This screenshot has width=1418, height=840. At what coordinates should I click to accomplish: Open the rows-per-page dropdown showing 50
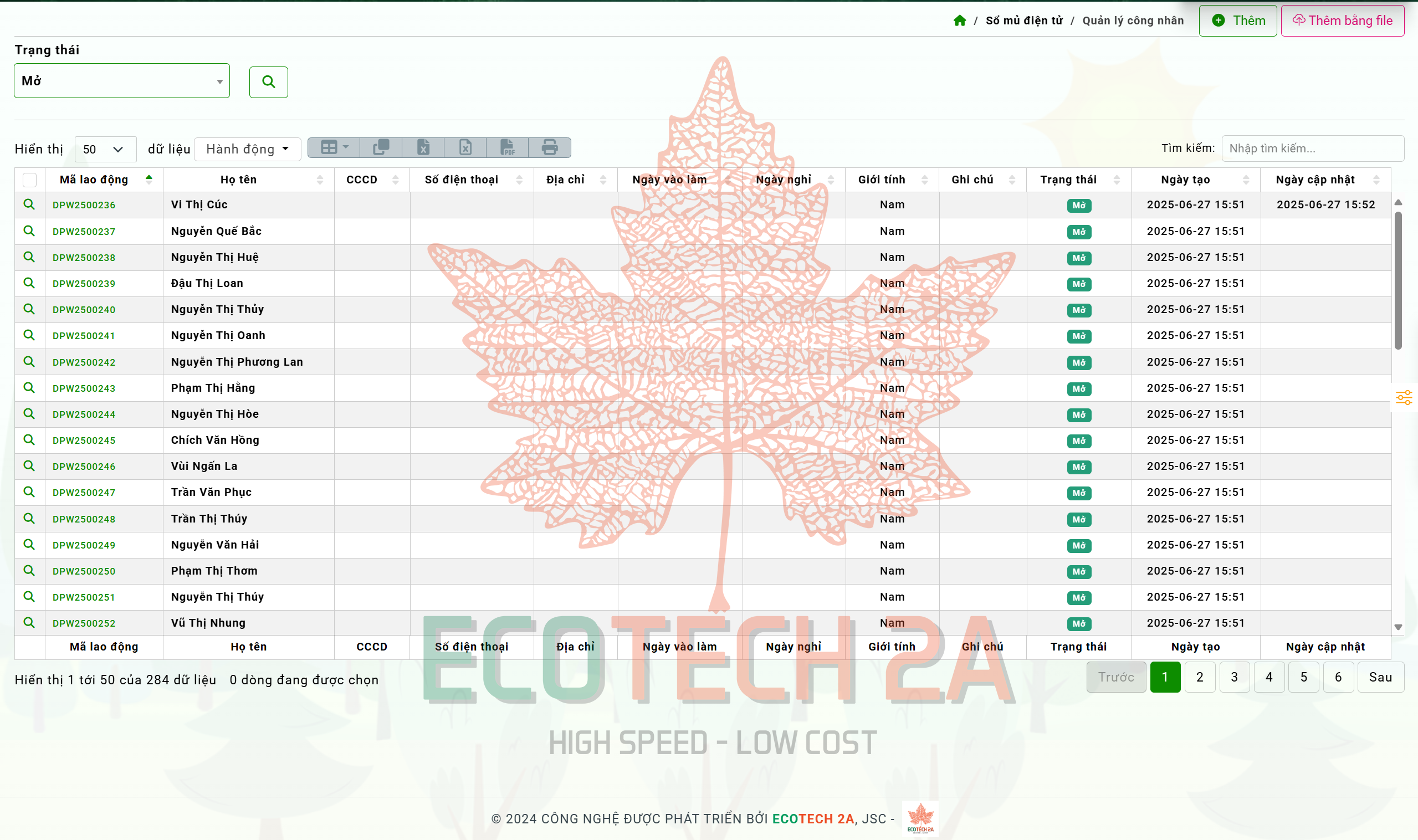[105, 150]
